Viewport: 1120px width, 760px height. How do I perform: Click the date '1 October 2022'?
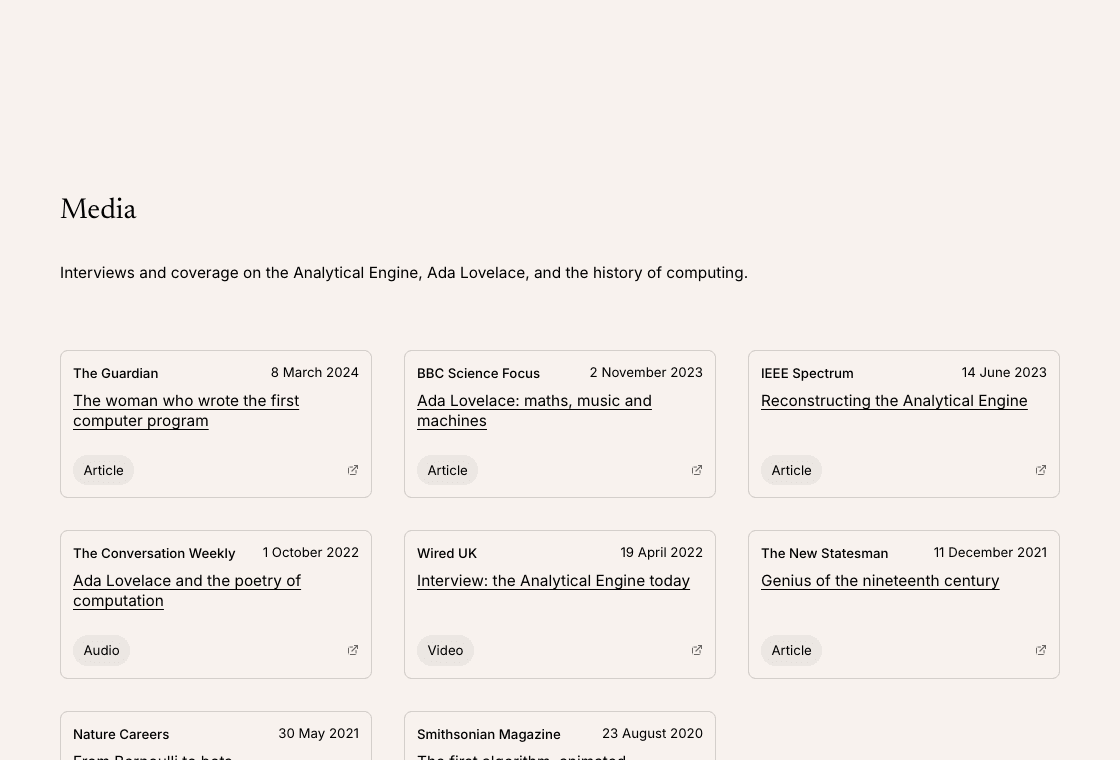pyautogui.click(x=311, y=552)
